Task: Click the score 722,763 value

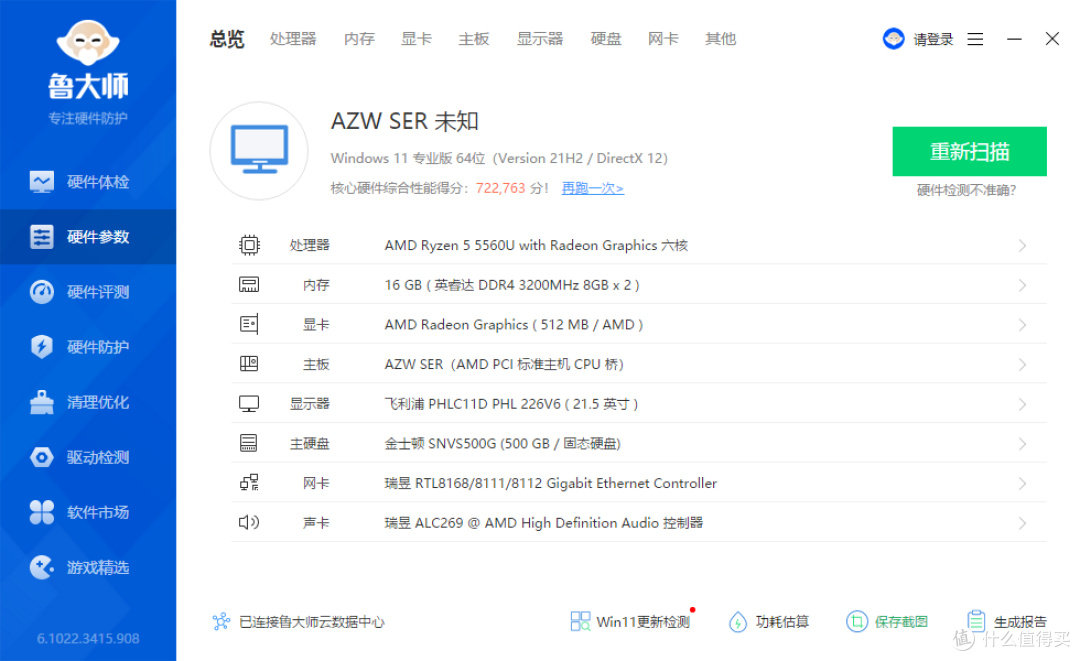Action: tap(501, 188)
